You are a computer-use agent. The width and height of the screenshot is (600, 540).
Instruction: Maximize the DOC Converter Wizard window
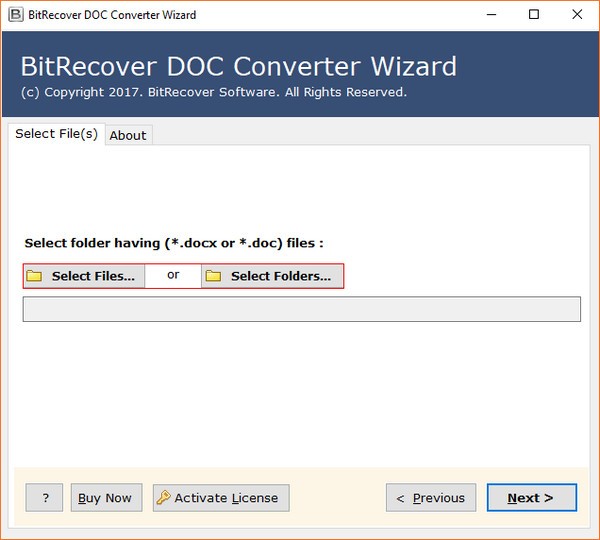pos(534,15)
